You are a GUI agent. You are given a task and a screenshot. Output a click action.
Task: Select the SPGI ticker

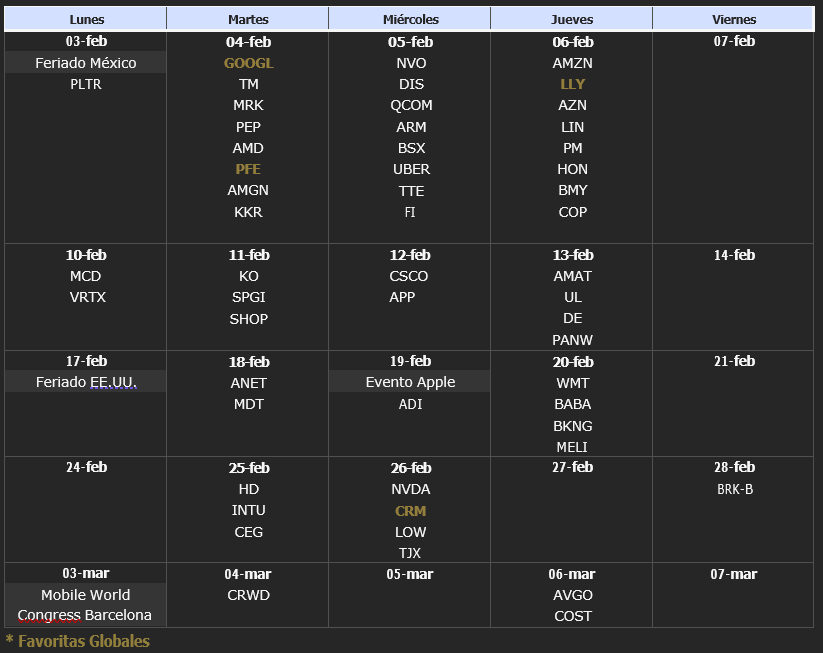248,297
